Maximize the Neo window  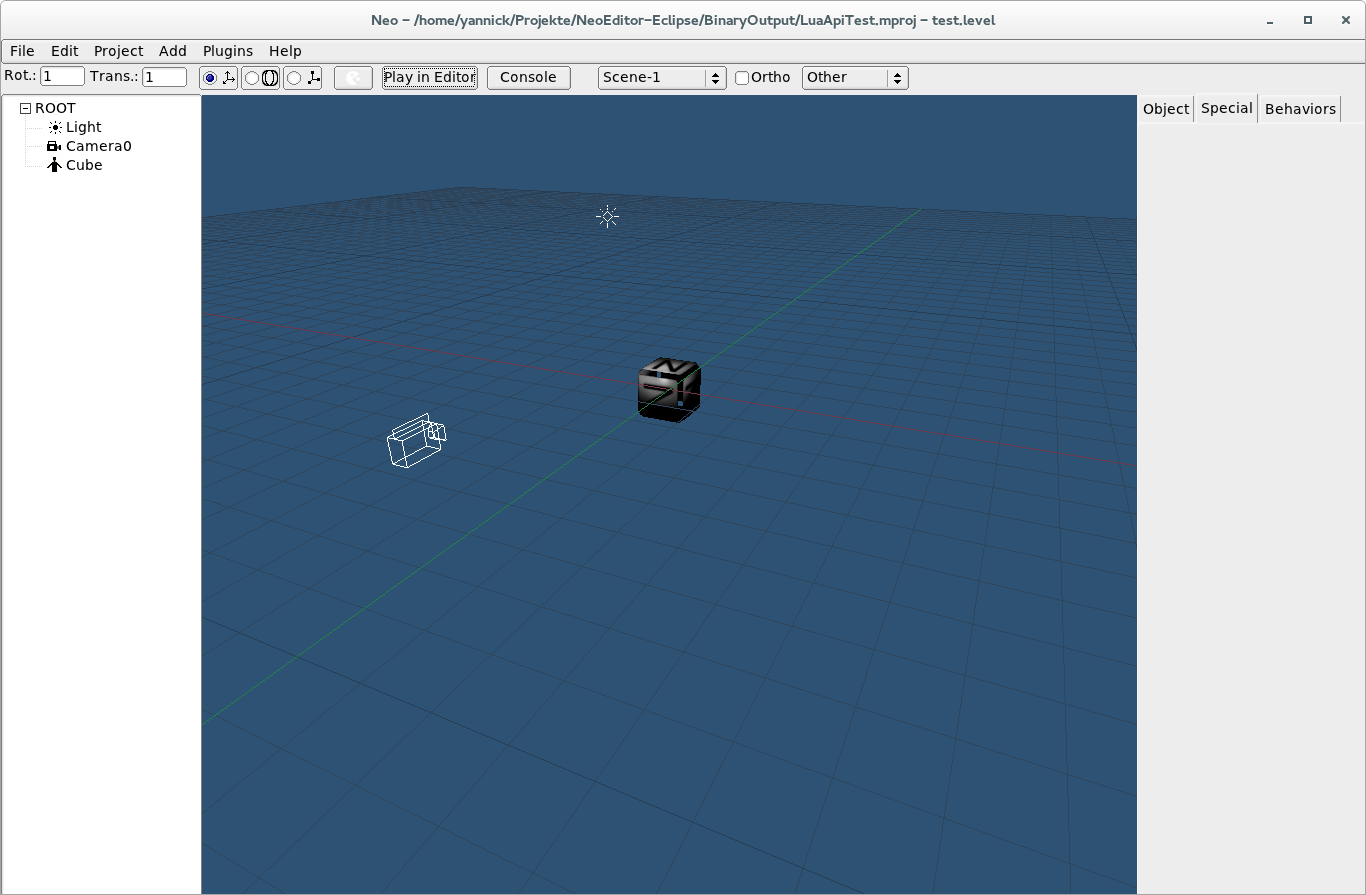click(x=1307, y=20)
